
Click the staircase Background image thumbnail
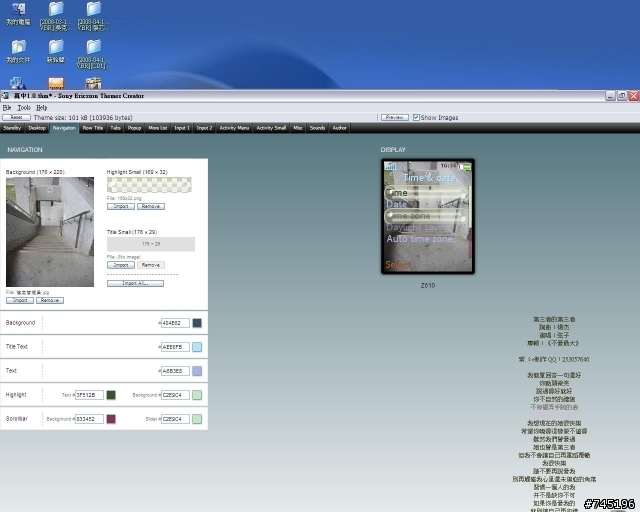pos(50,232)
